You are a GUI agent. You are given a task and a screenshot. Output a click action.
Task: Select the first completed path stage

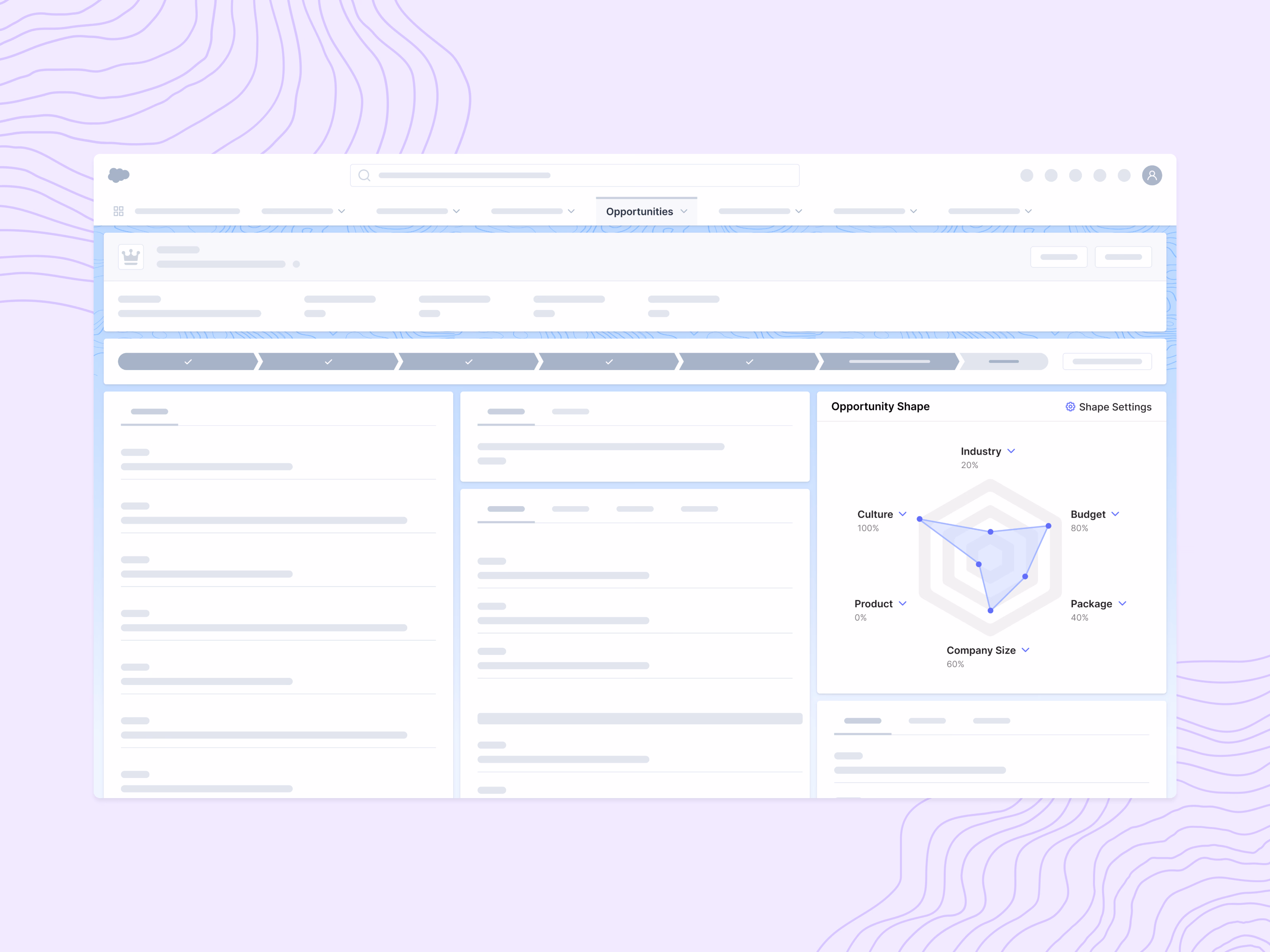(x=188, y=361)
